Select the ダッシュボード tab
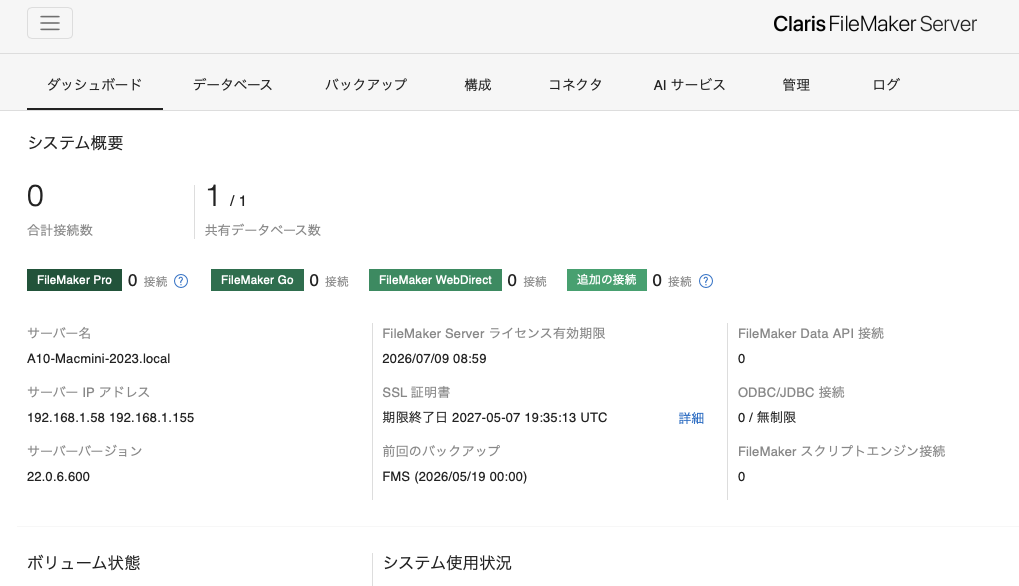The image size is (1019, 586). point(95,84)
